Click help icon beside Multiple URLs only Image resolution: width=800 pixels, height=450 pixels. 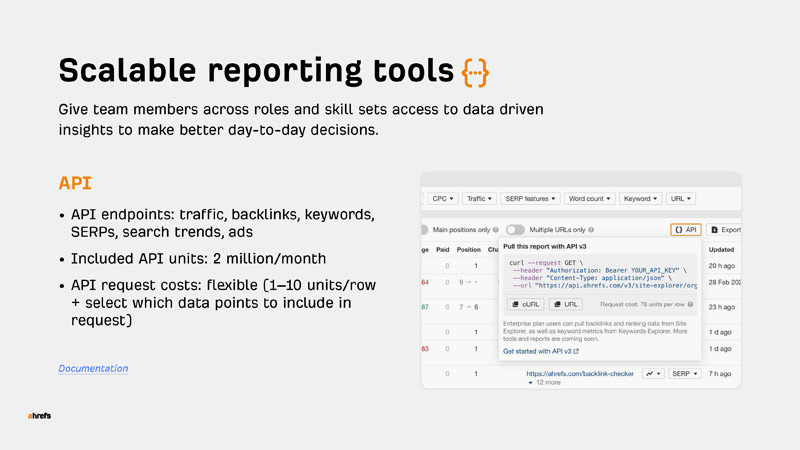click(x=591, y=230)
